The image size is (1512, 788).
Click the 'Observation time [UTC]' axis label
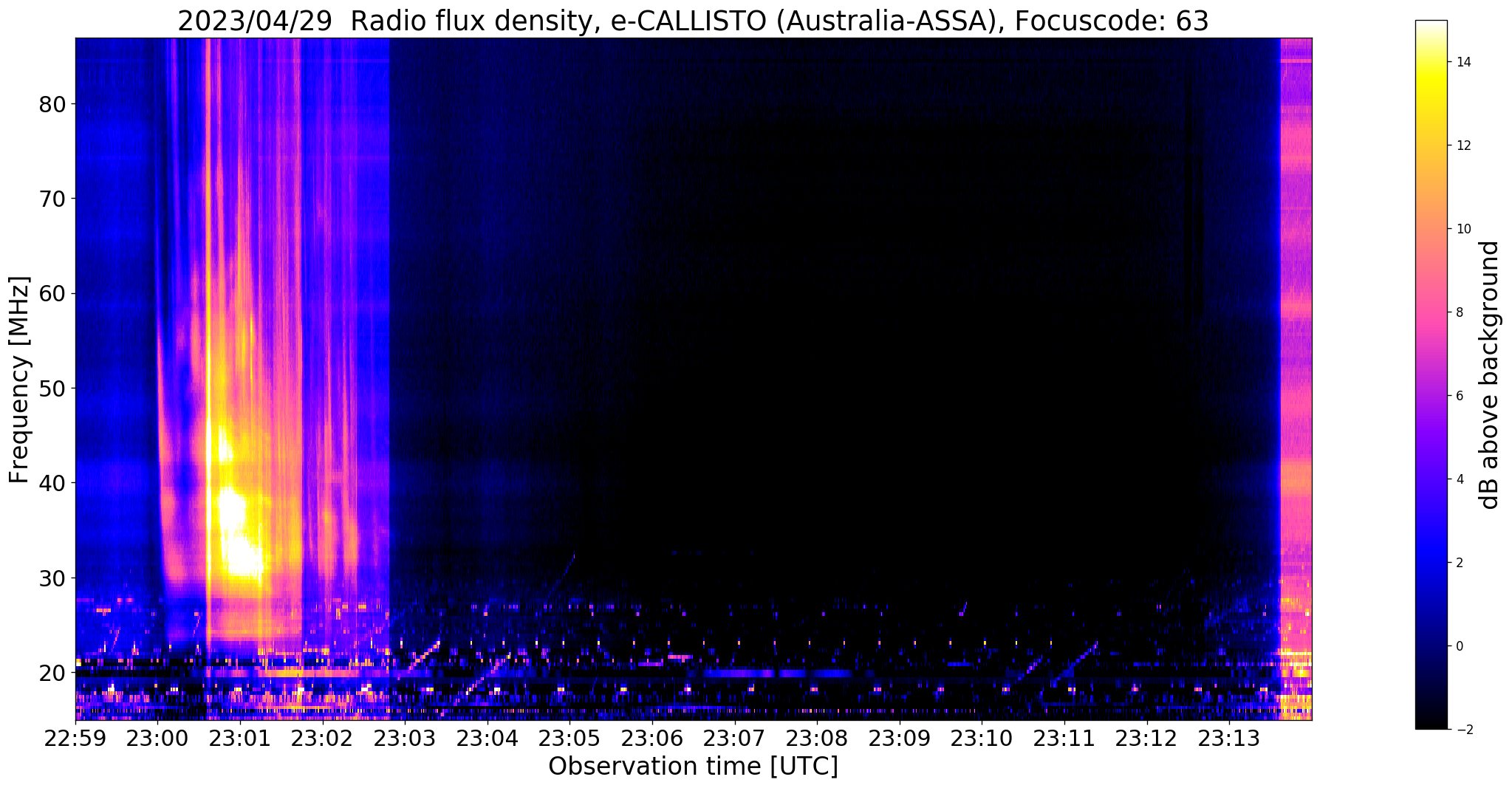[x=693, y=766]
